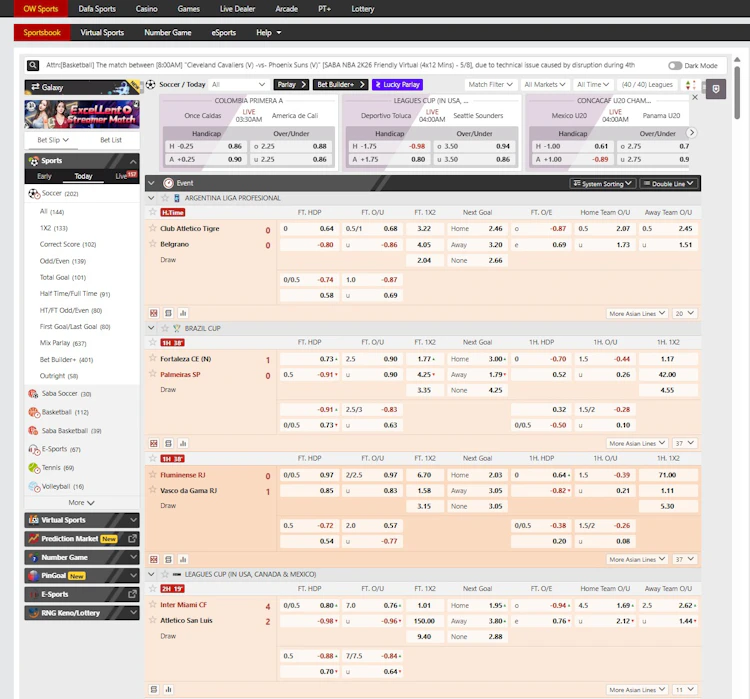Click the Galaxy swap icon
The height and width of the screenshot is (699, 750).
pos(35,87)
